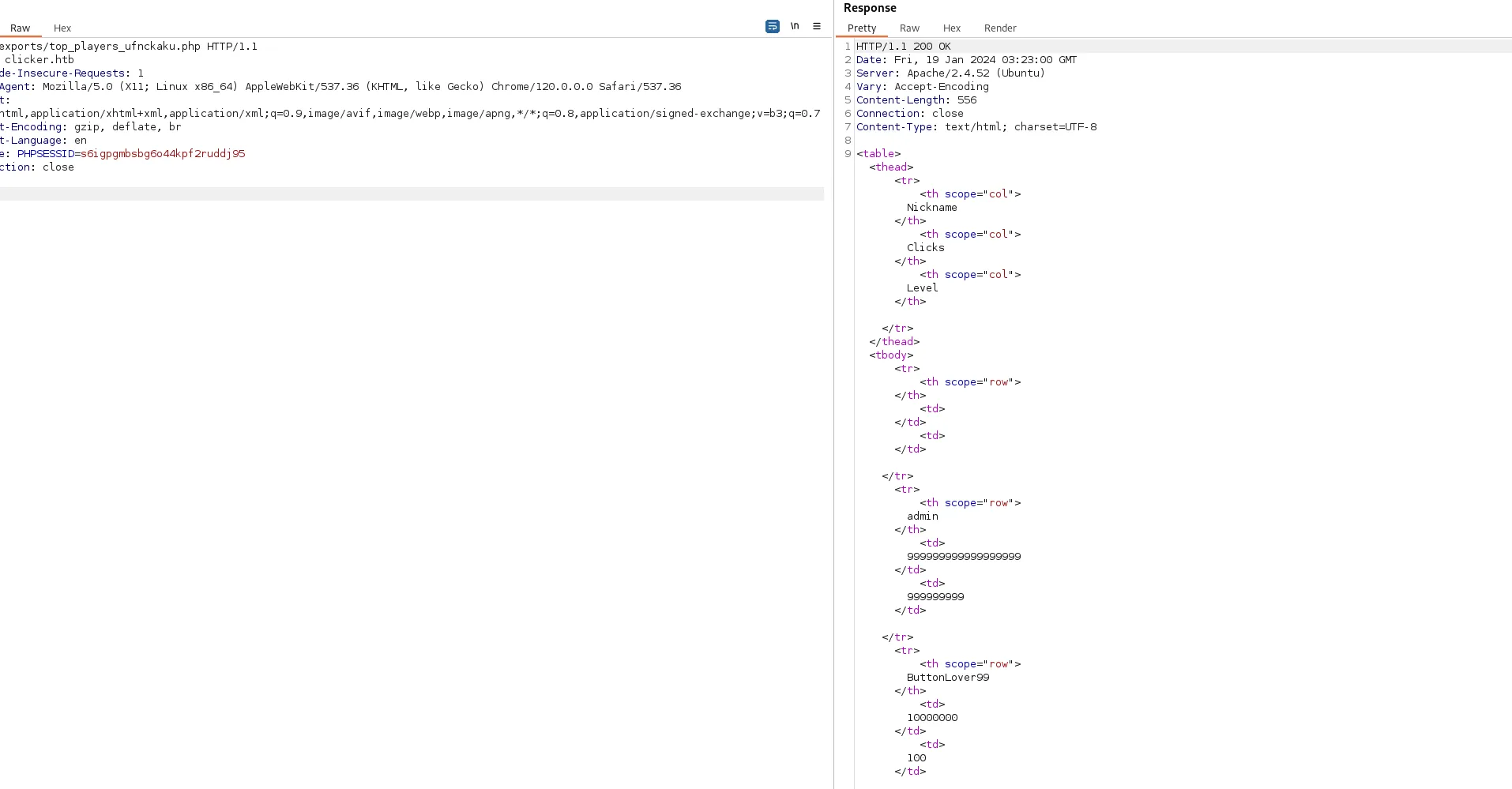
Task: Toggle the show non-printable characters \n icon
Action: click(x=795, y=26)
